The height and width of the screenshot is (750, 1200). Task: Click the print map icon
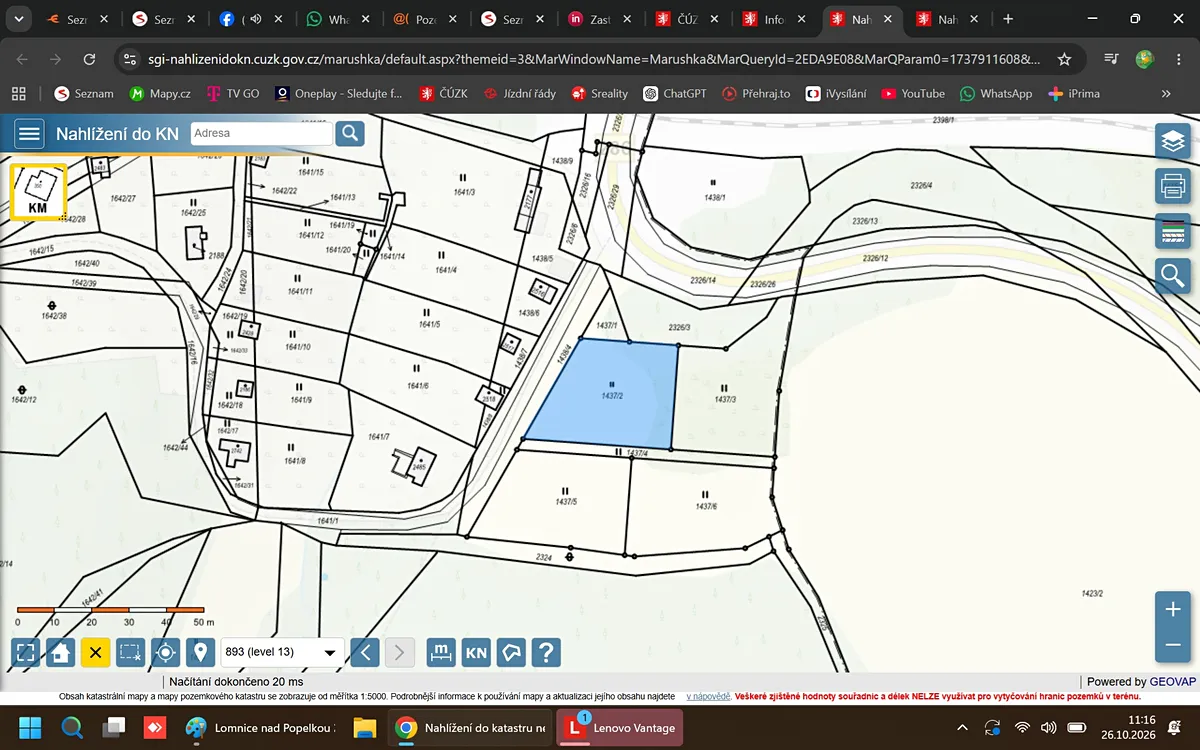1173,186
